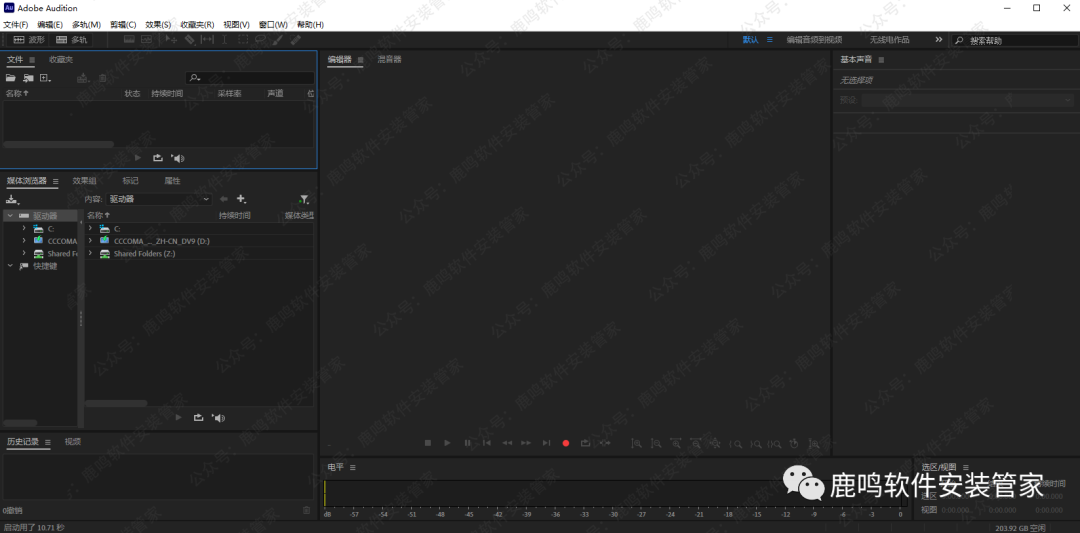Switch to Multitrack view
Viewport: 1080px width, 533px height.
[72, 40]
